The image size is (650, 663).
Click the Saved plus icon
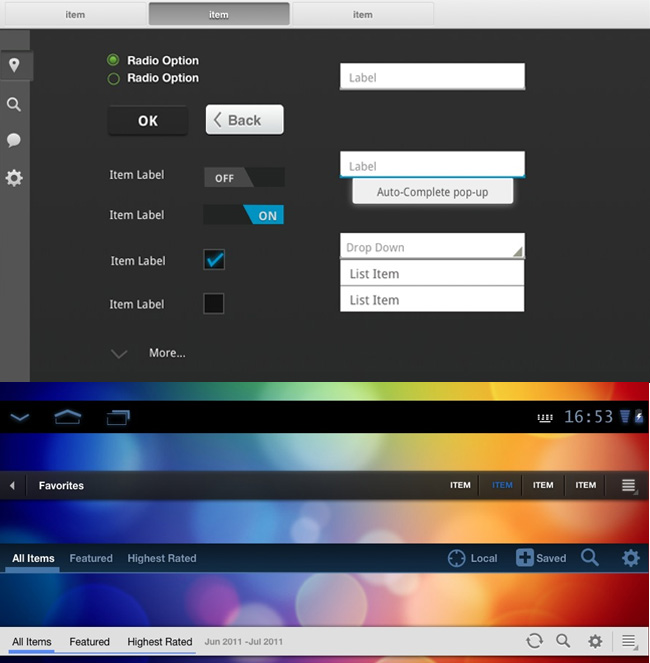(525, 558)
